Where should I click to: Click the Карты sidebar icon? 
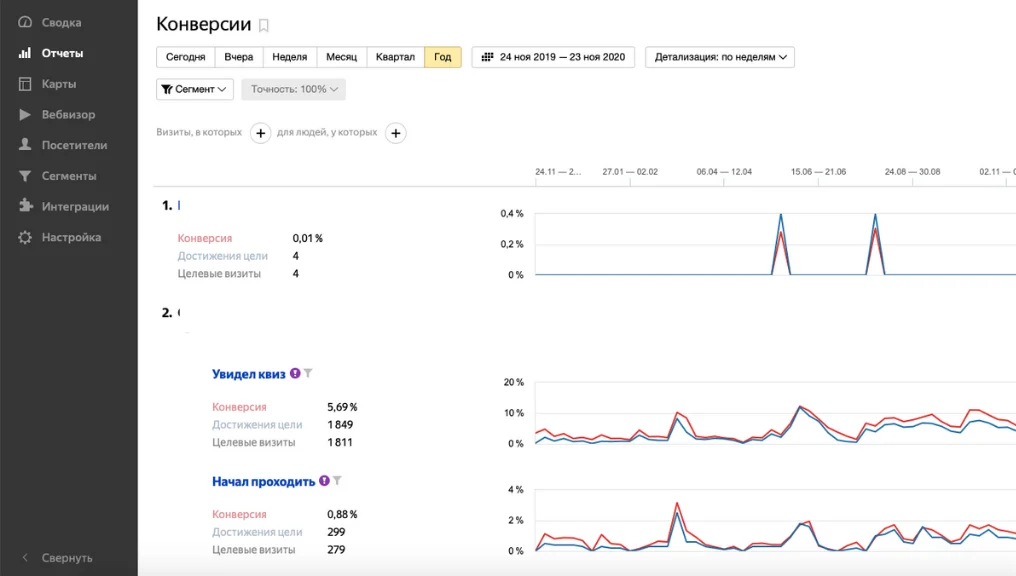pyautogui.click(x=25, y=84)
